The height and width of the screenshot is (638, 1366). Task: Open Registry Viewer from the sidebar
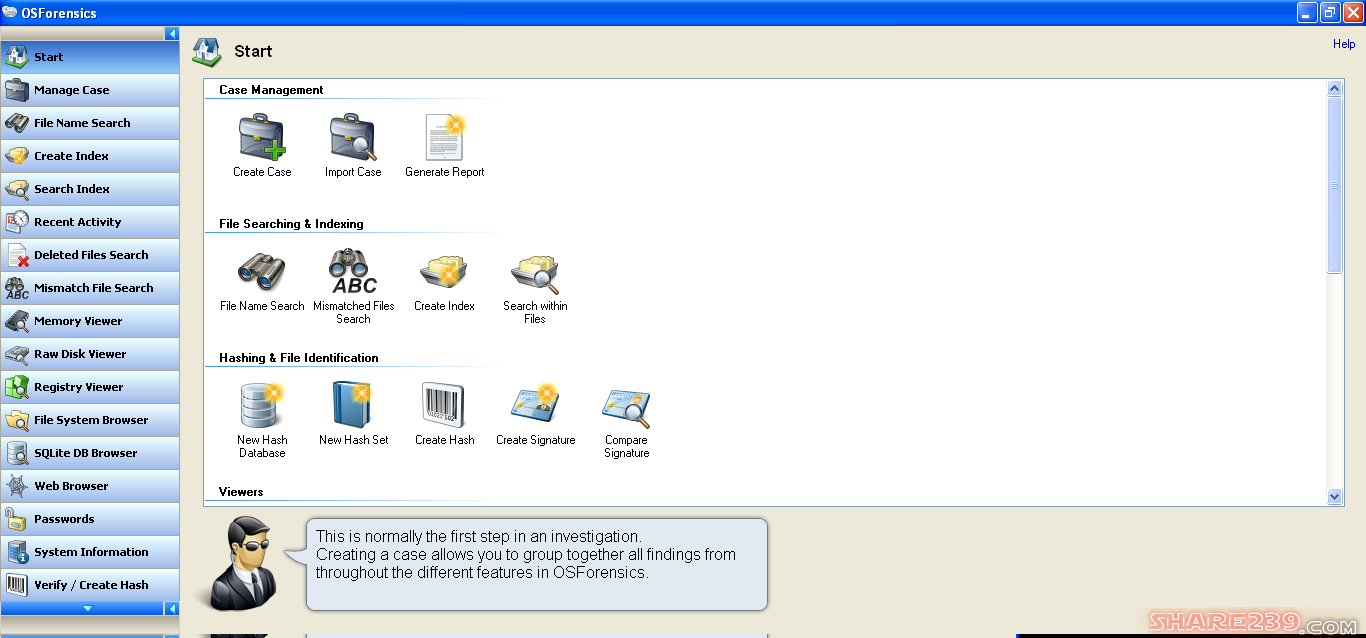[90, 387]
